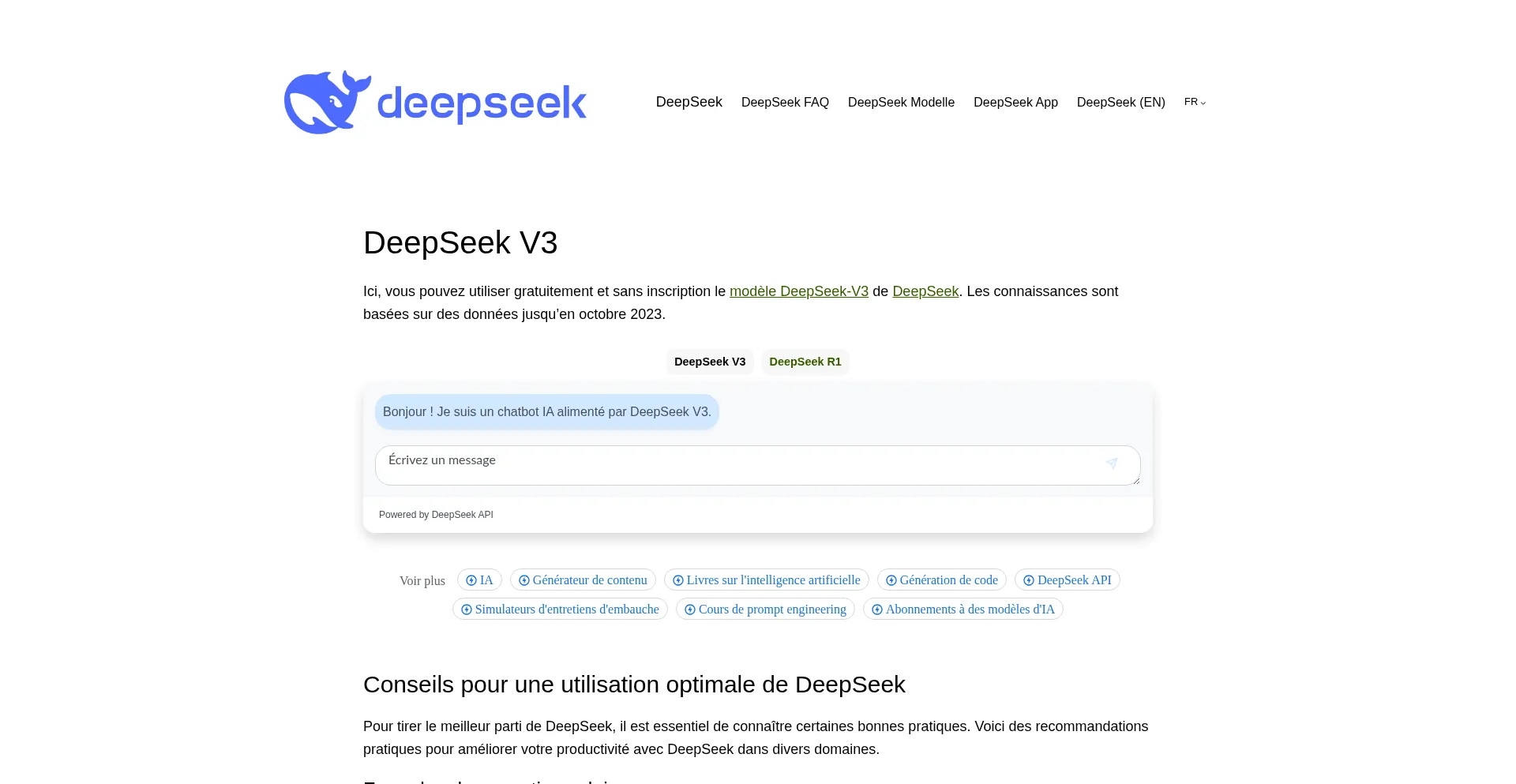Open DeepSeek (EN) navigation item
The width and height of the screenshot is (1516, 784).
tap(1120, 102)
